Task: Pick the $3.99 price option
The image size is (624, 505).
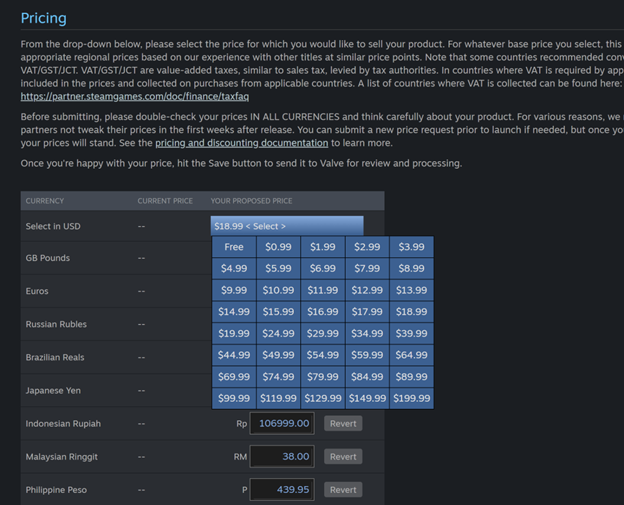Action: coord(411,247)
